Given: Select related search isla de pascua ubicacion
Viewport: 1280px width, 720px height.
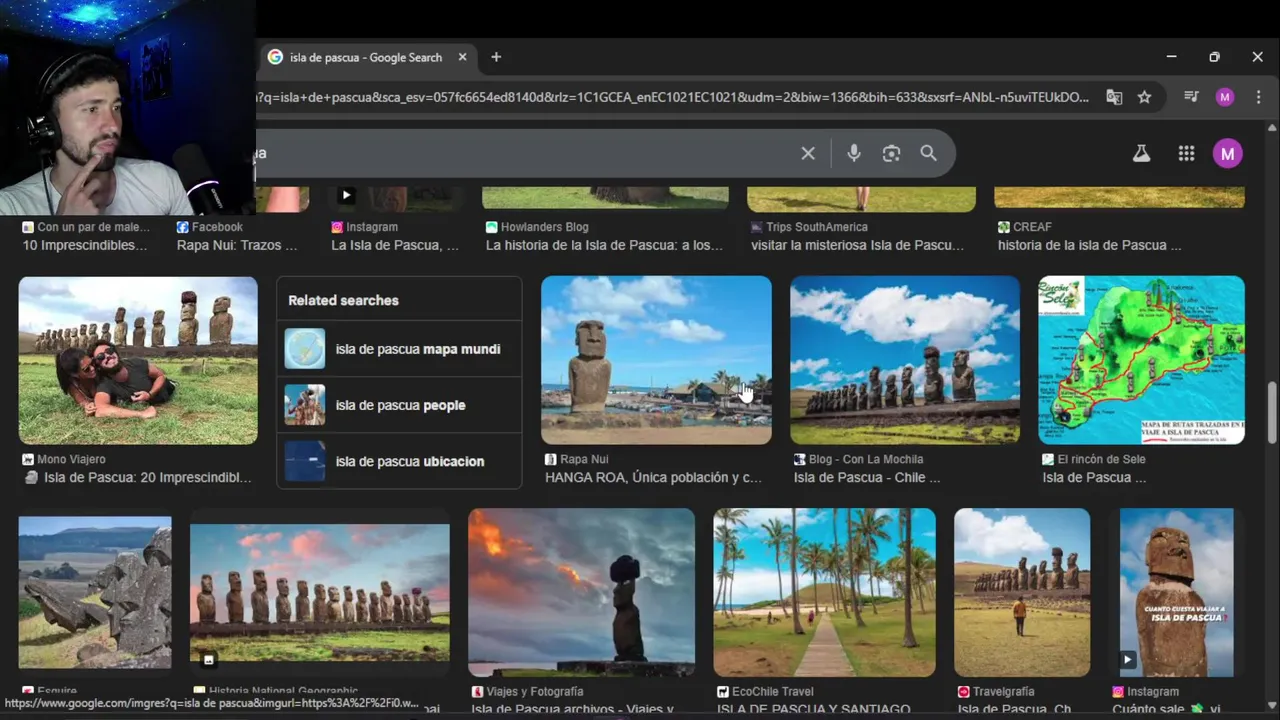Looking at the screenshot, I should (399, 461).
